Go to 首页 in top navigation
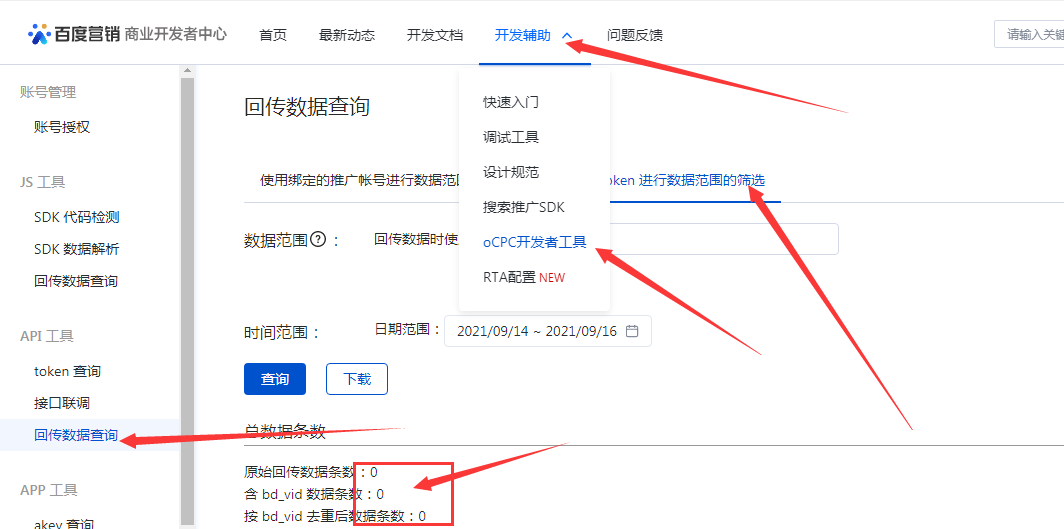 coord(273,35)
